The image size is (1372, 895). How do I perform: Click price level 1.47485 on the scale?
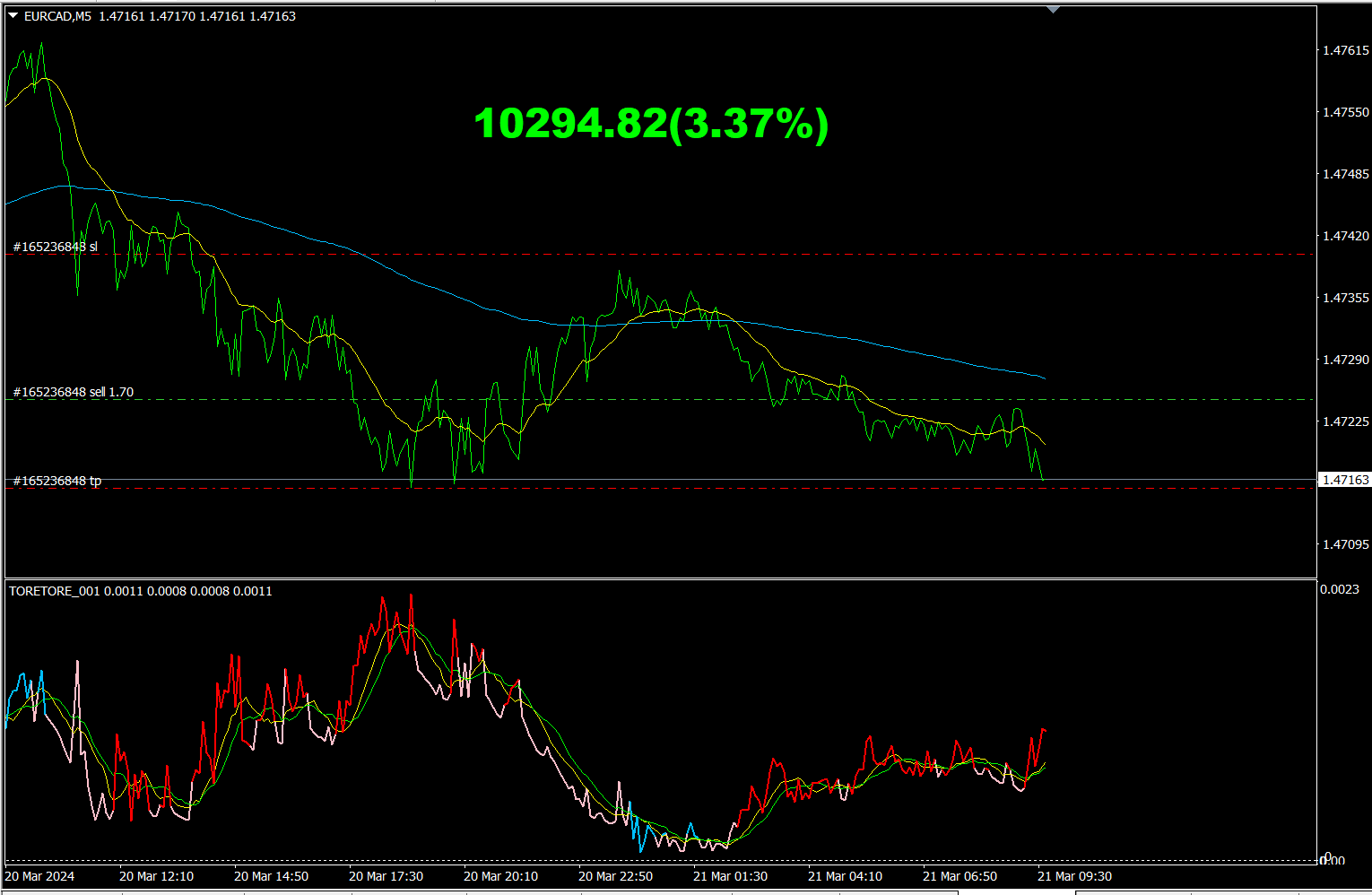point(1346,174)
